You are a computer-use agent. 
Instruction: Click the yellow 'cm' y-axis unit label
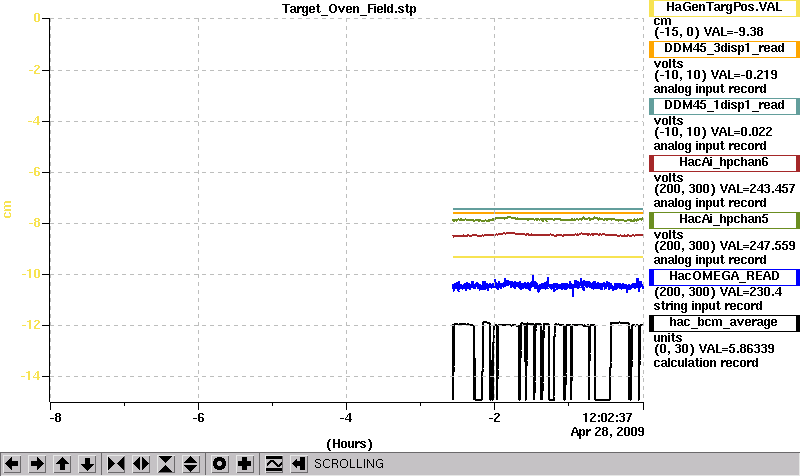7,209
